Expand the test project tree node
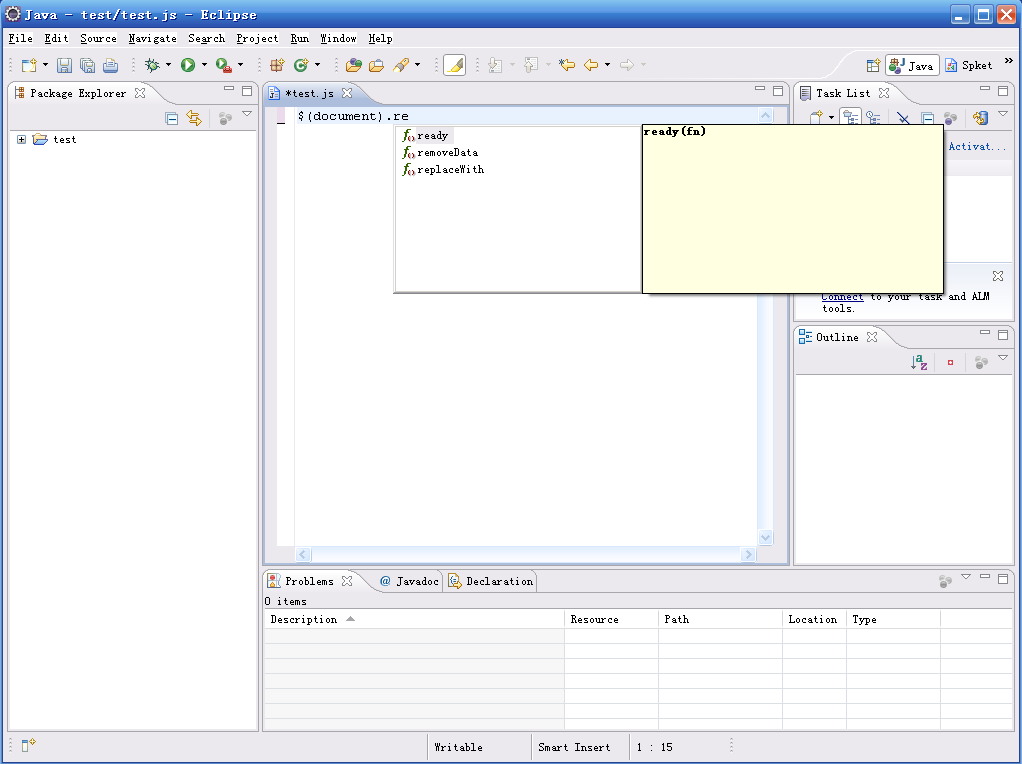The height and width of the screenshot is (764, 1022). point(21,140)
